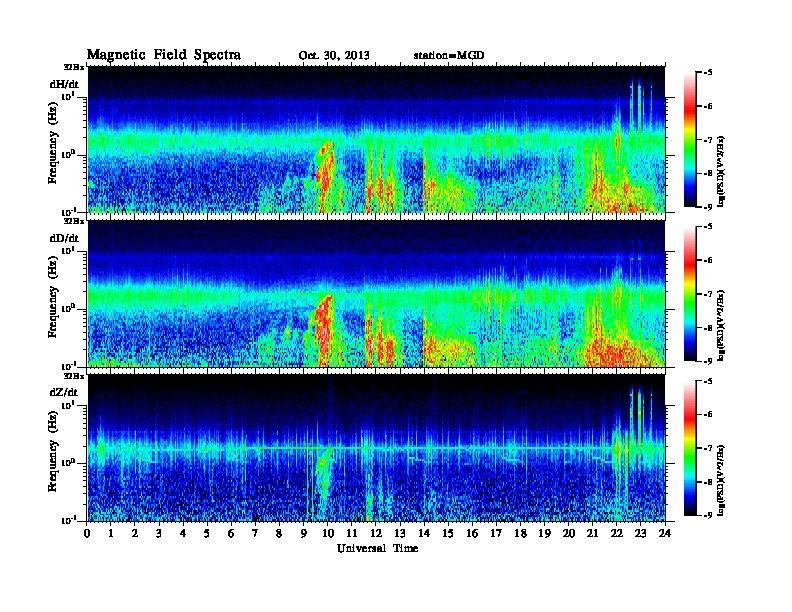Click hour tick label '6' on time axis

232,533
